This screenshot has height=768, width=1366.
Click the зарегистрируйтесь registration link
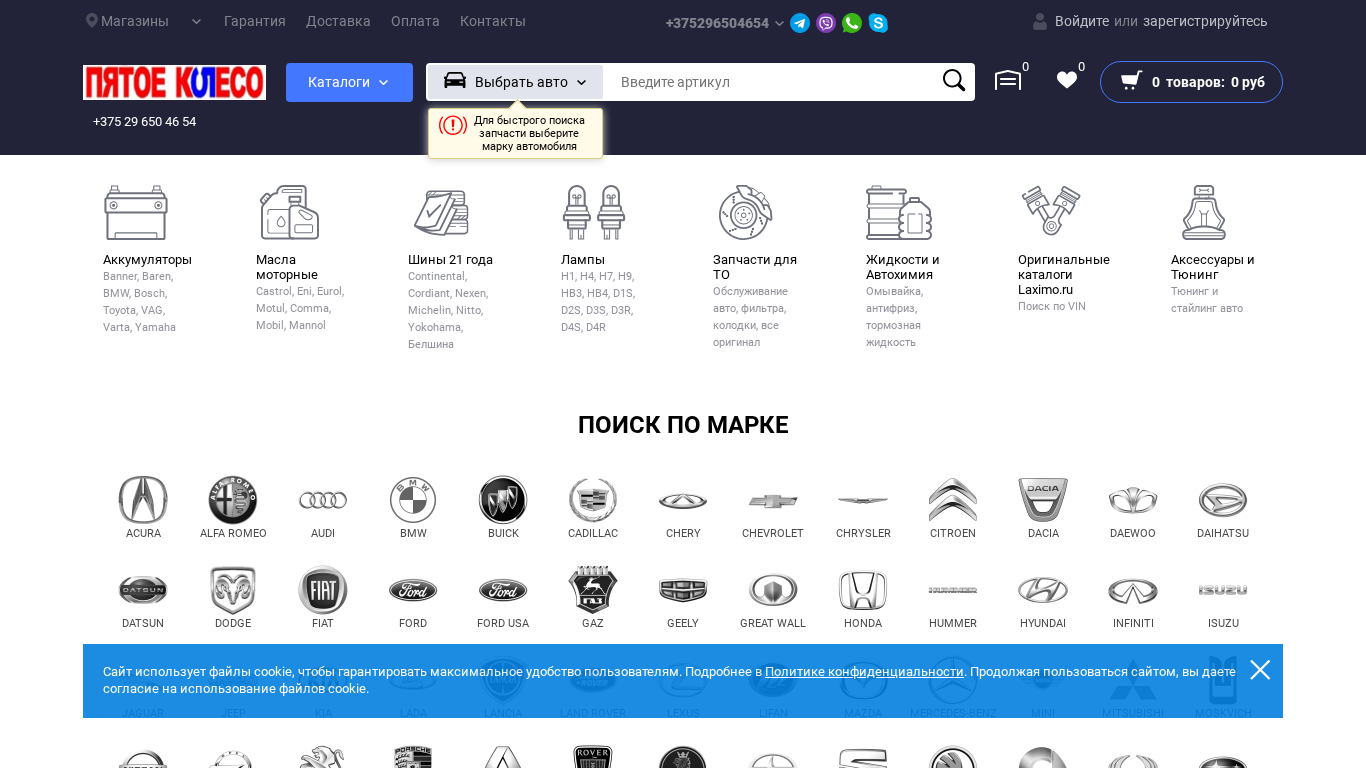click(1205, 21)
